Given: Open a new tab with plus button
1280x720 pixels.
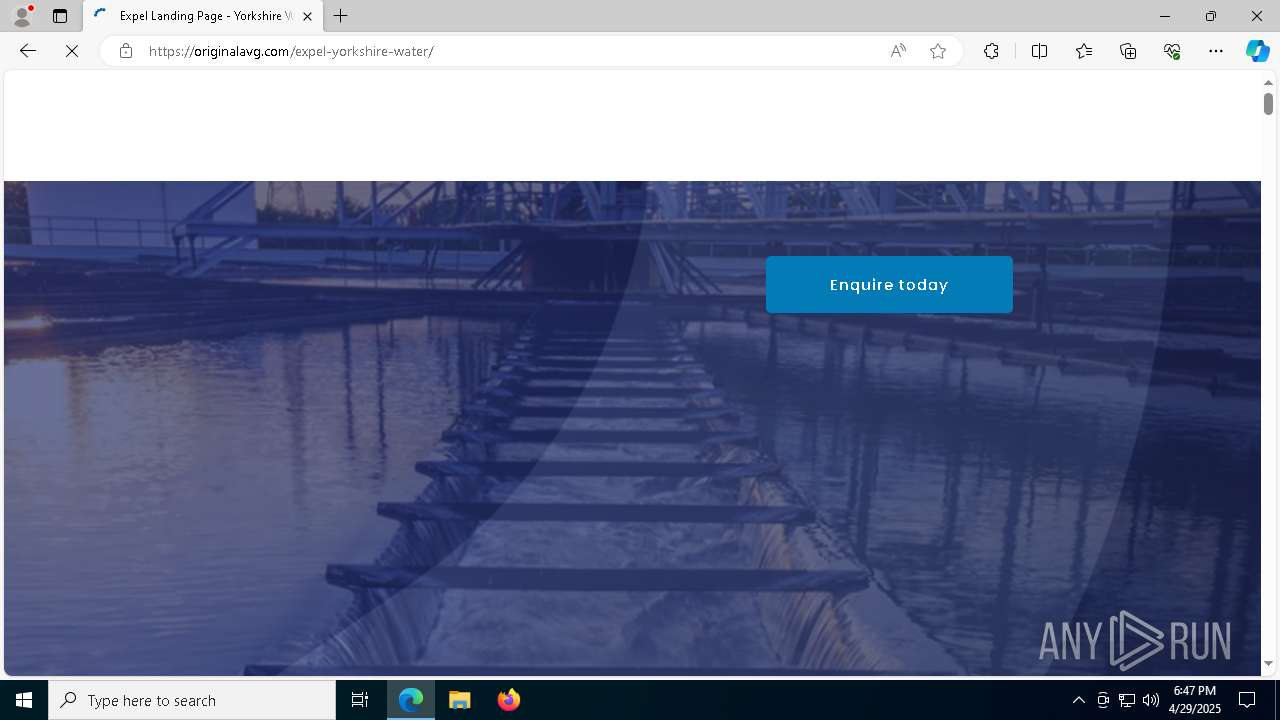Looking at the screenshot, I should click(341, 16).
